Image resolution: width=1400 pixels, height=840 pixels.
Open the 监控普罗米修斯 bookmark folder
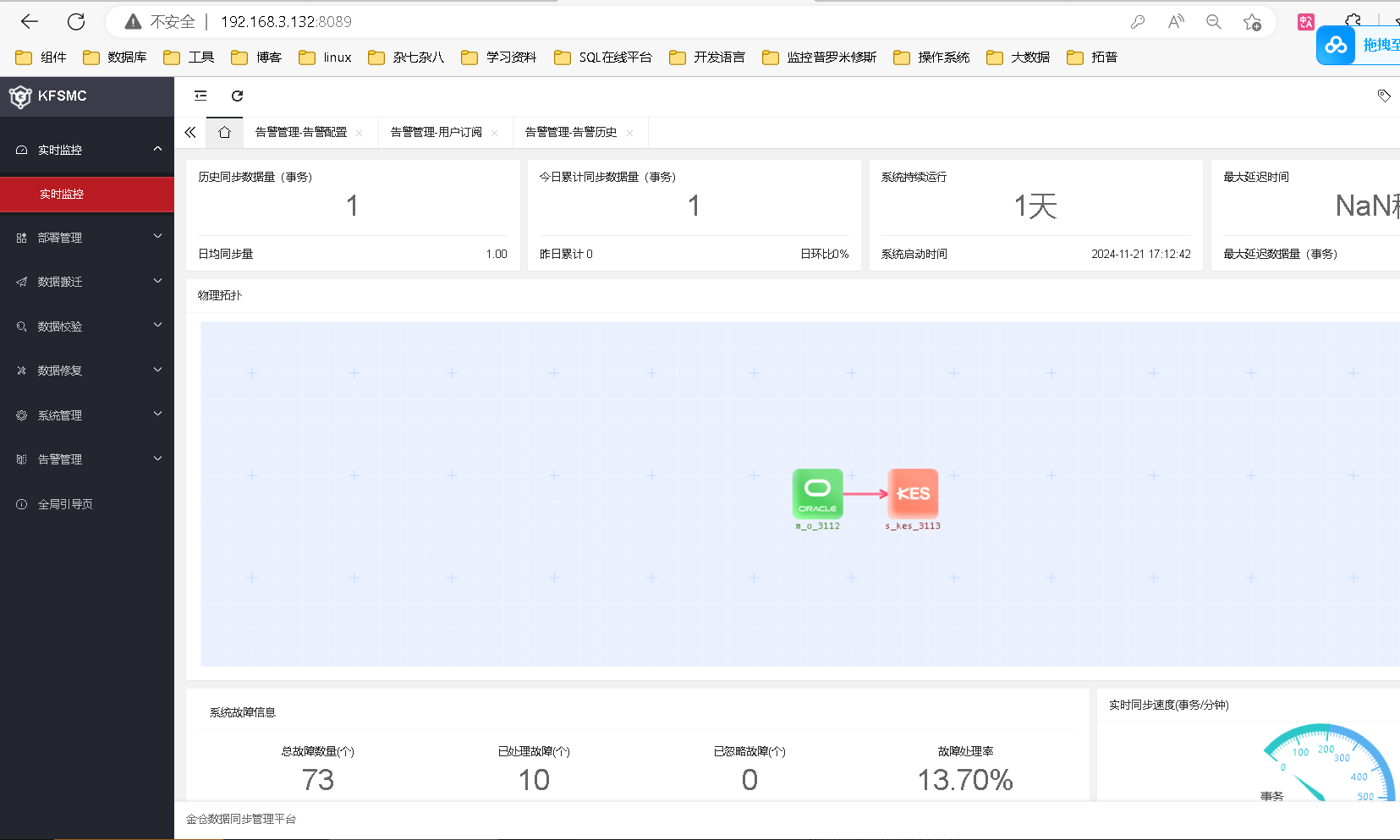coord(819,58)
